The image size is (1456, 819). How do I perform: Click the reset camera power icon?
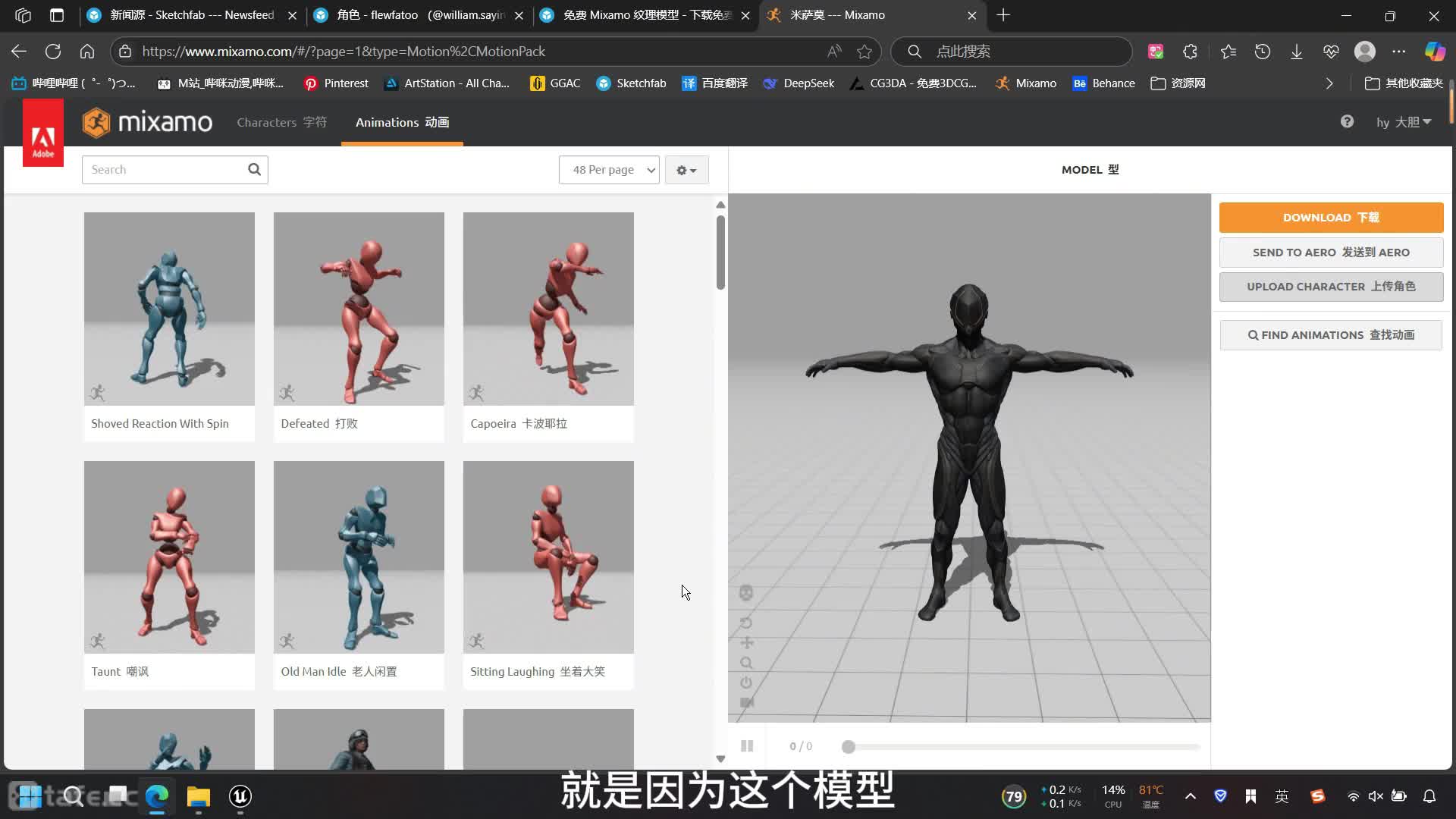pos(746,682)
